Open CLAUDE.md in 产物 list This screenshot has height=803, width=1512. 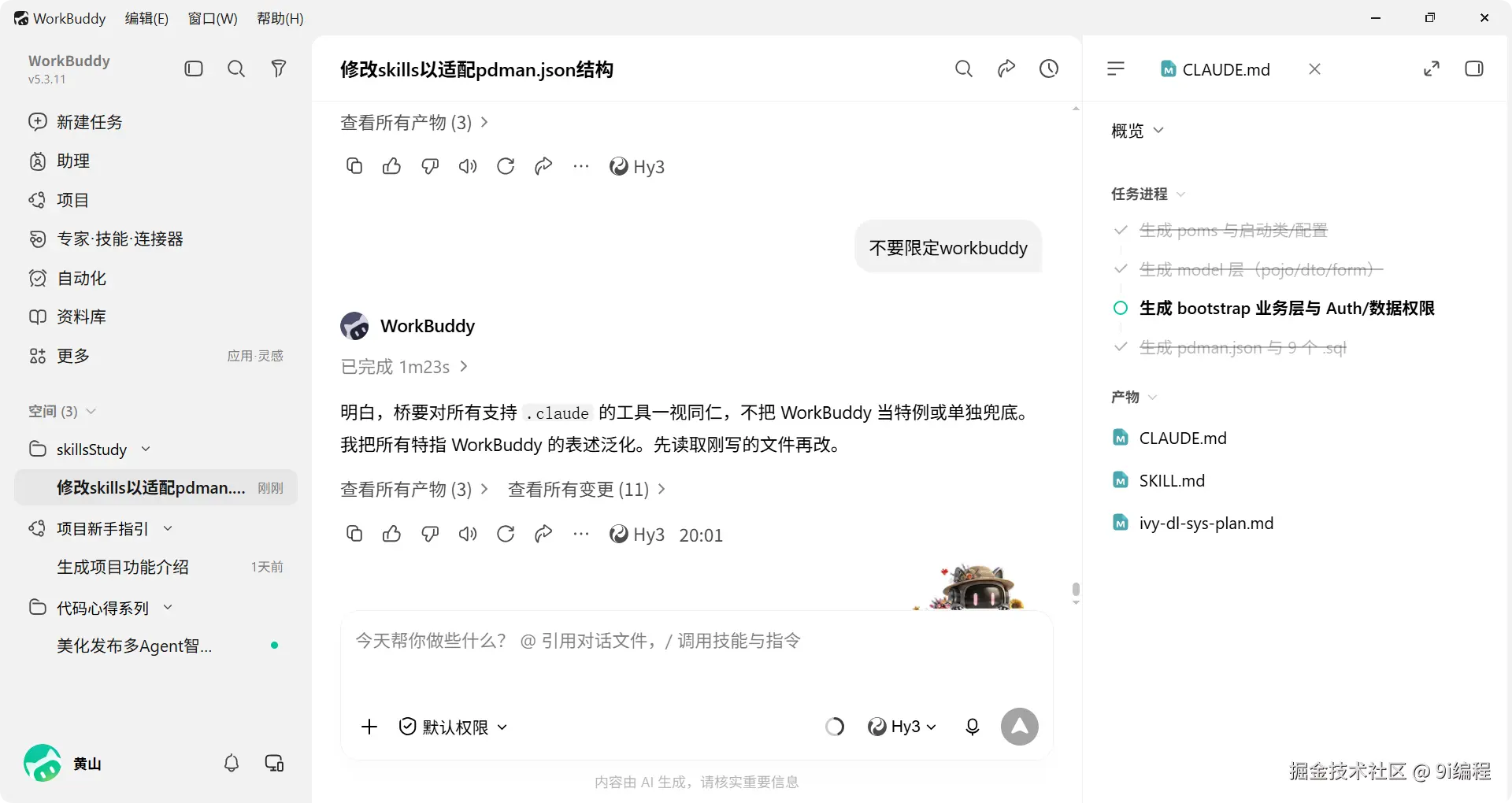1169,438
